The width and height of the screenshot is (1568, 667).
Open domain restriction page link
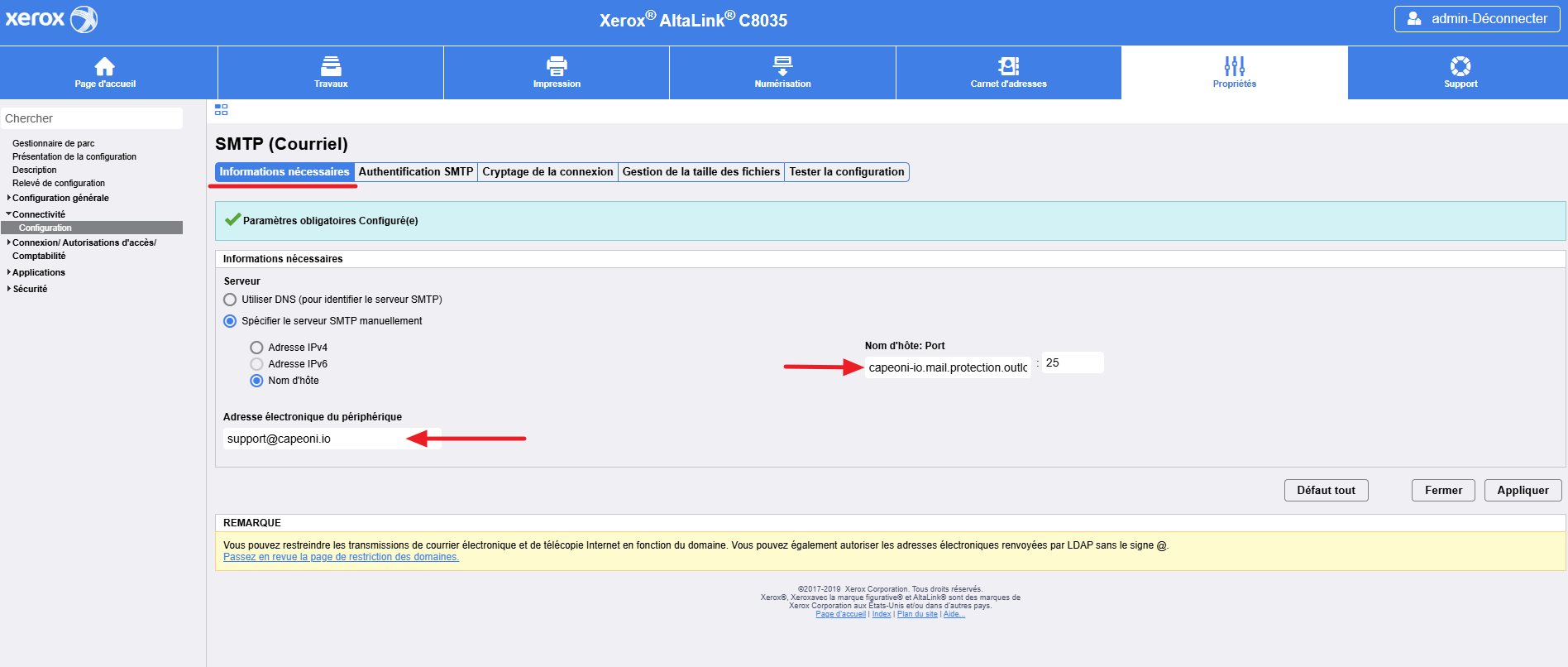341,557
